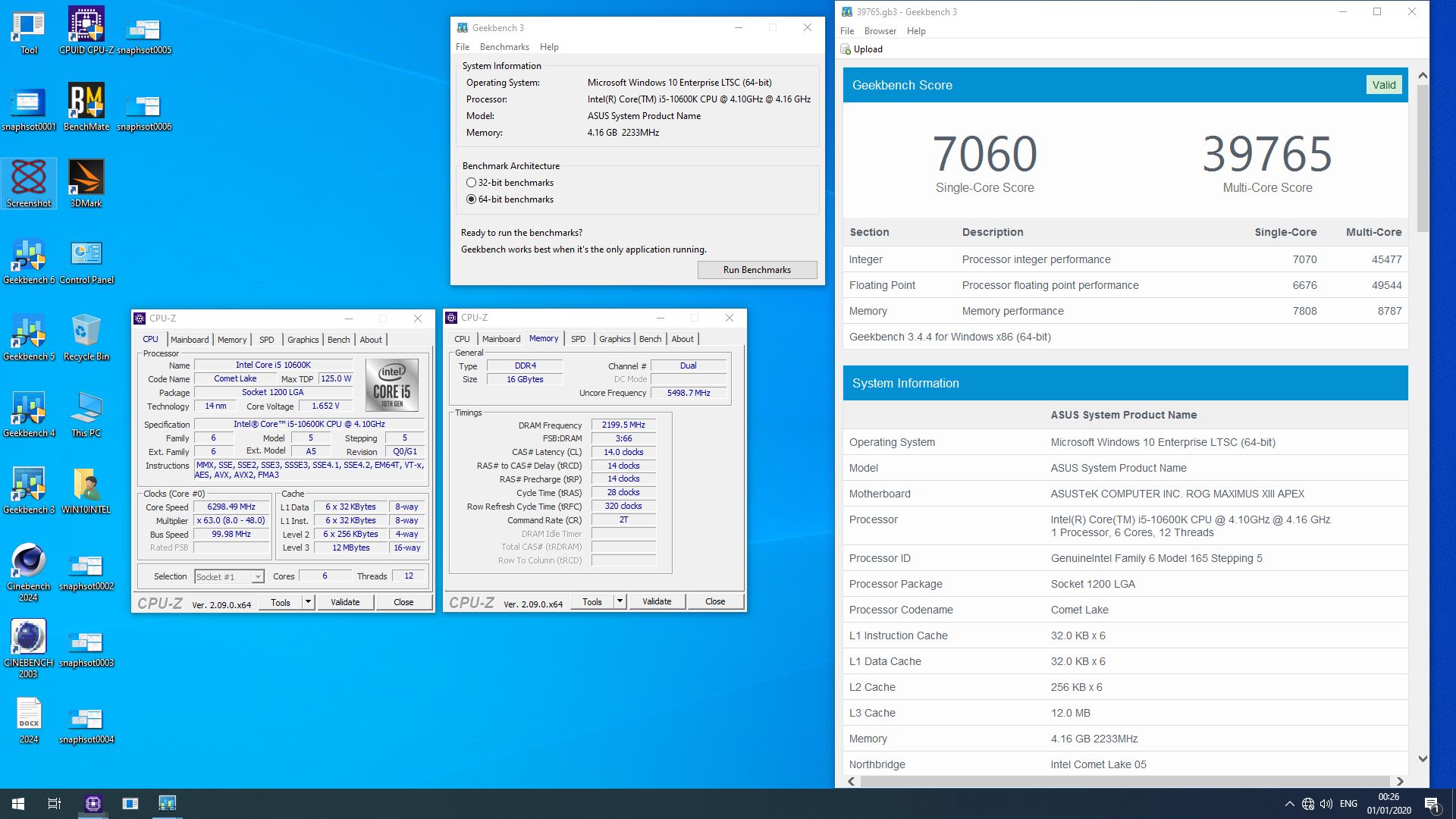This screenshot has height=819, width=1456.
Task: Open Bench tab in right CPU-Z
Action: 650,339
